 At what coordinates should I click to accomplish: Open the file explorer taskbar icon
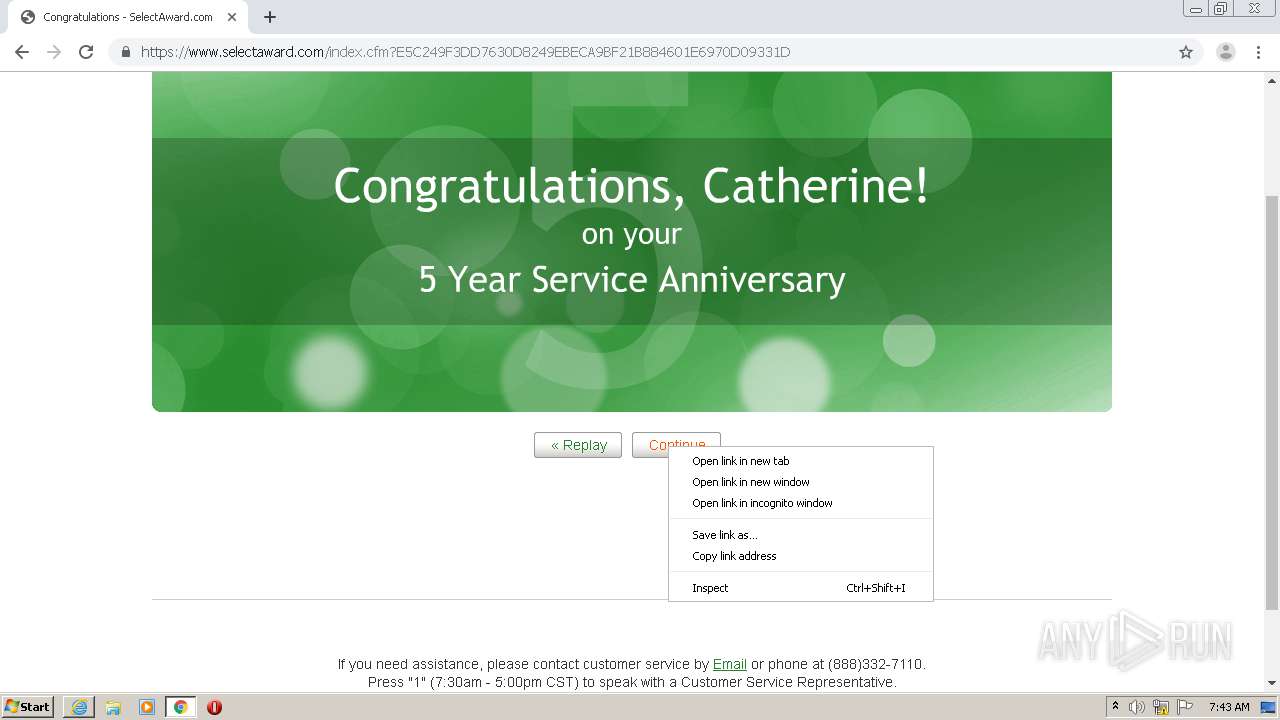click(x=113, y=707)
